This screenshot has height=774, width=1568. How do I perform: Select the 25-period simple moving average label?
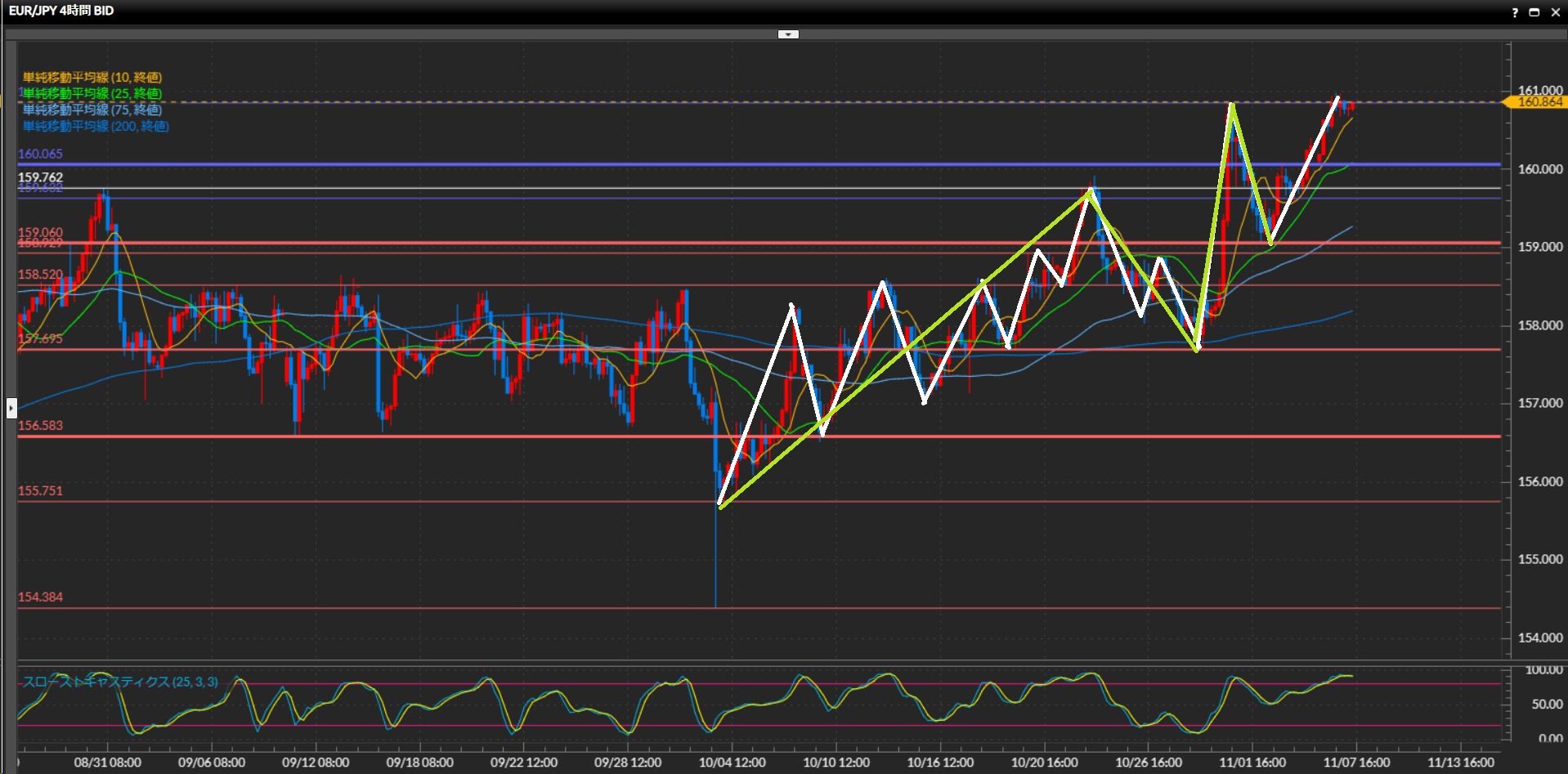[x=92, y=94]
